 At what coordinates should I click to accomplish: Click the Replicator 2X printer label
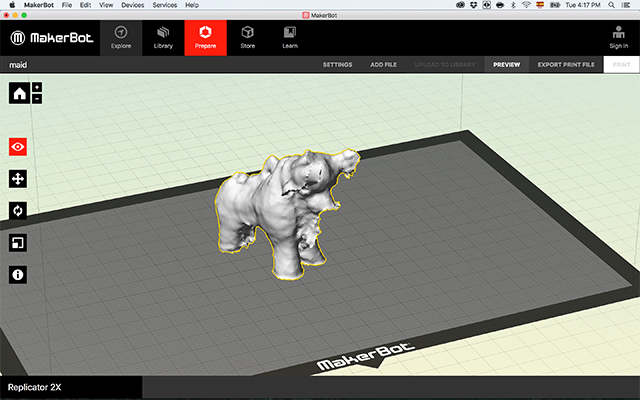click(34, 387)
